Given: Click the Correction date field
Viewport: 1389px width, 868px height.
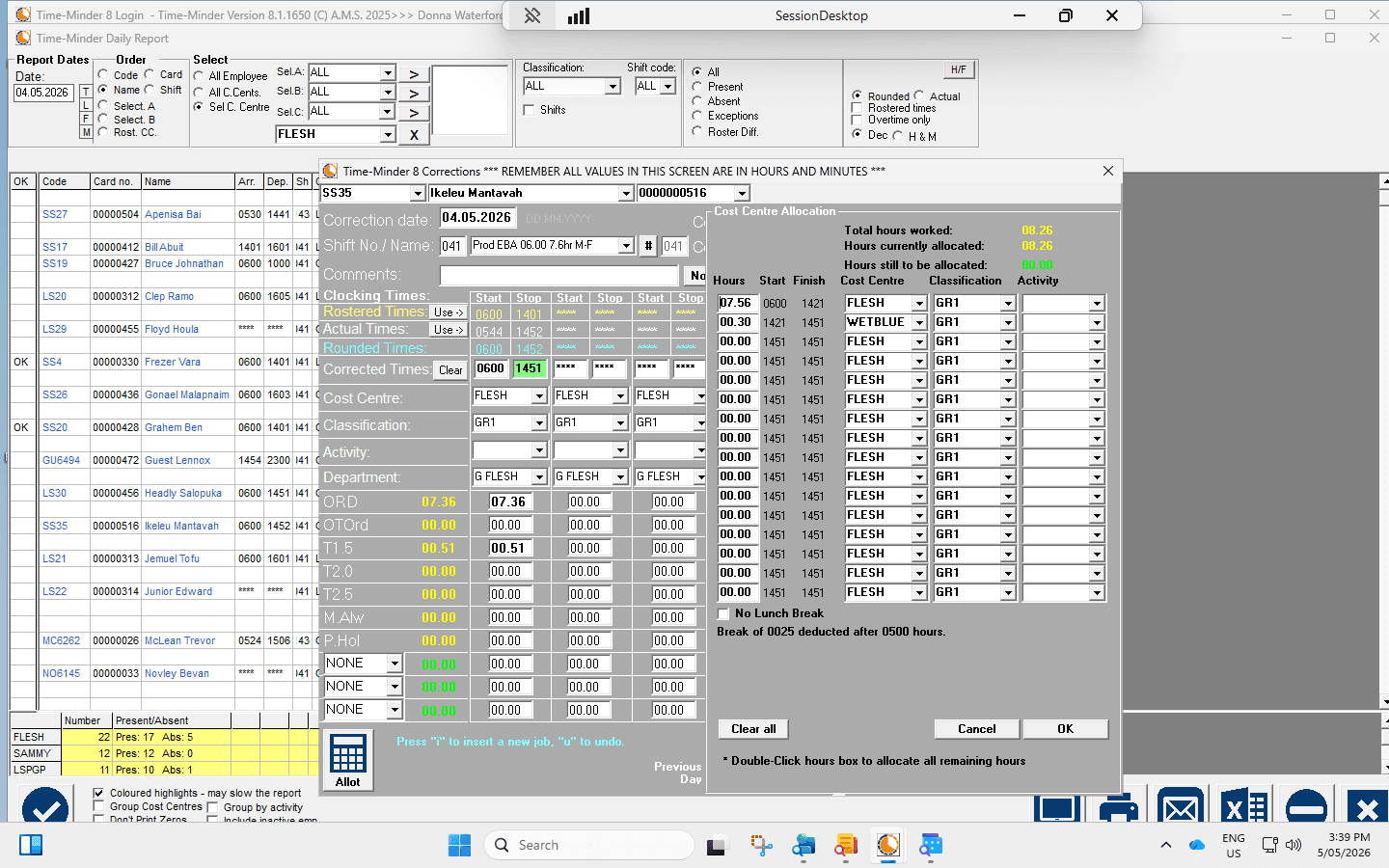Looking at the screenshot, I should 477,218.
